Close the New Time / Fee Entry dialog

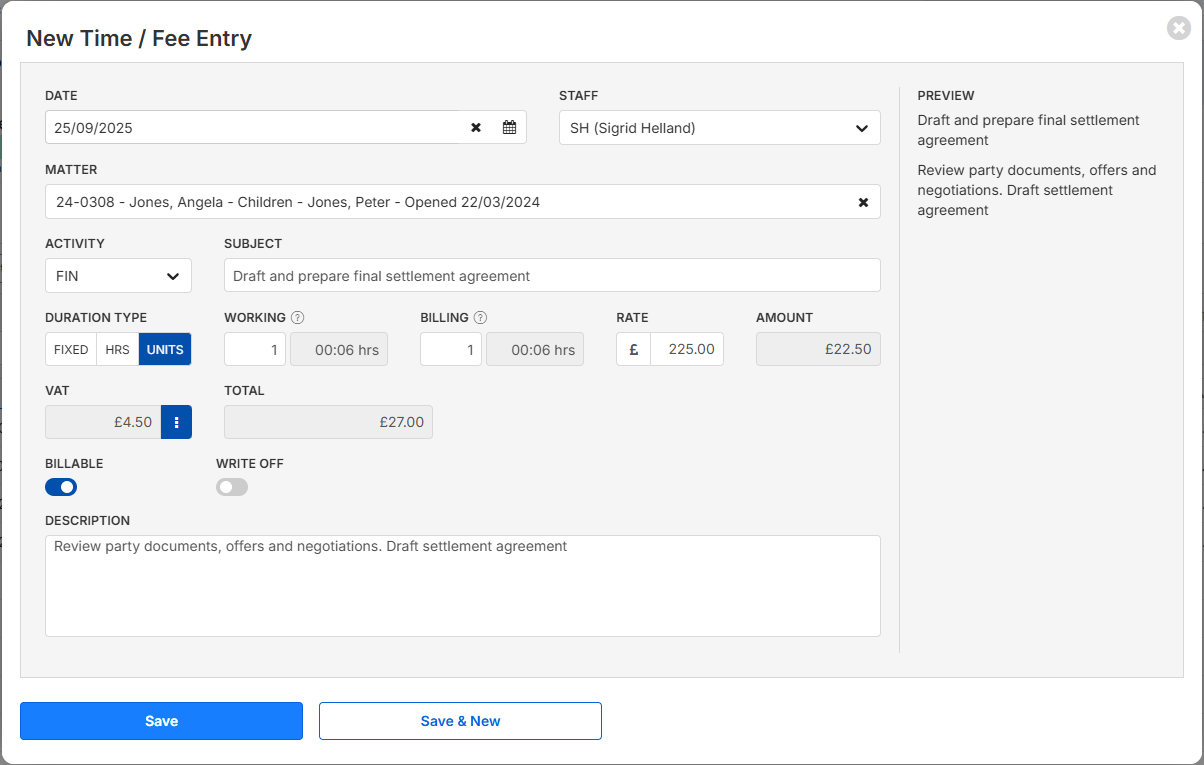[1178, 28]
